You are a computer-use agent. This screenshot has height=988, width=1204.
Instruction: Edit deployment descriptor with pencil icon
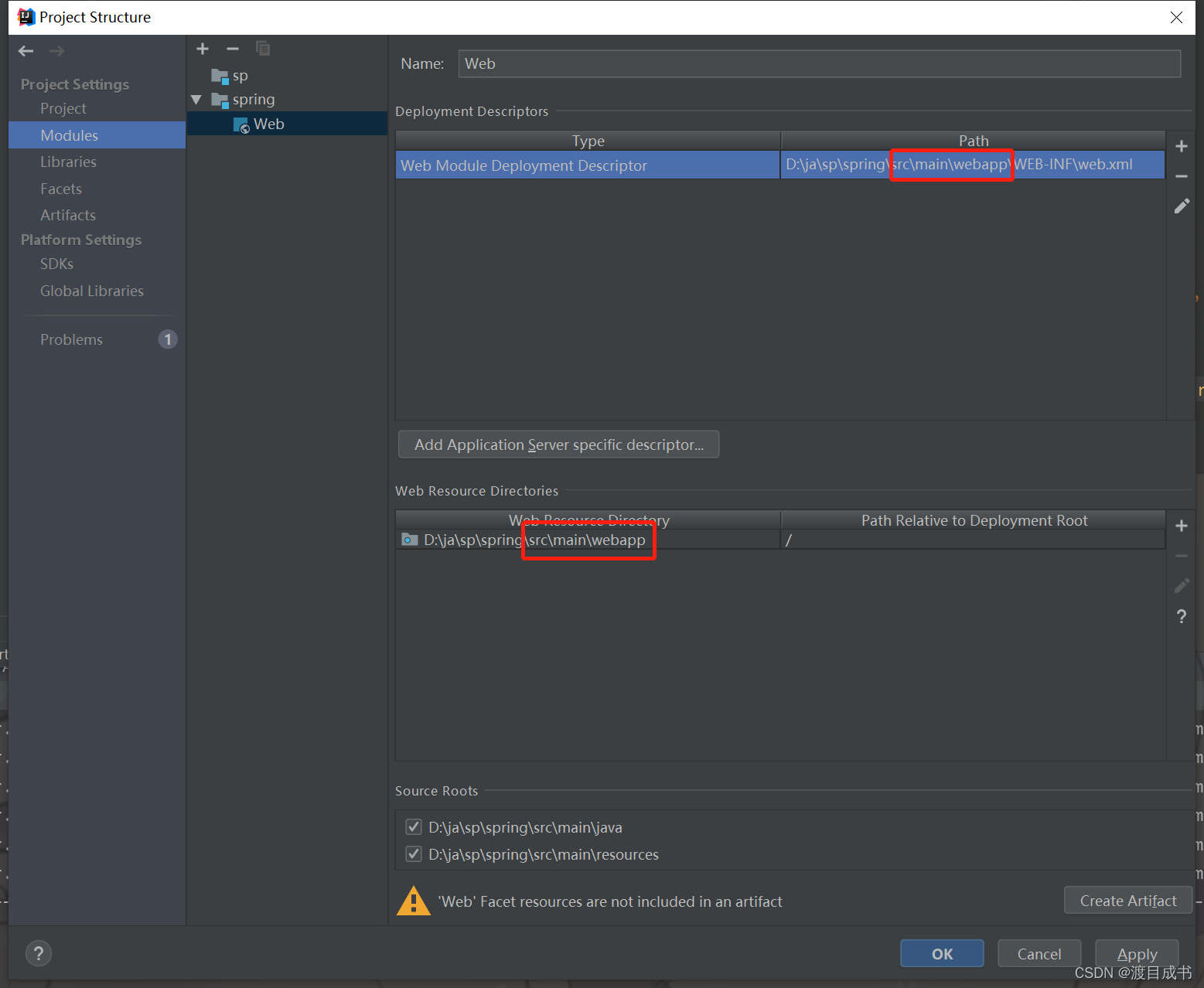coord(1182,206)
